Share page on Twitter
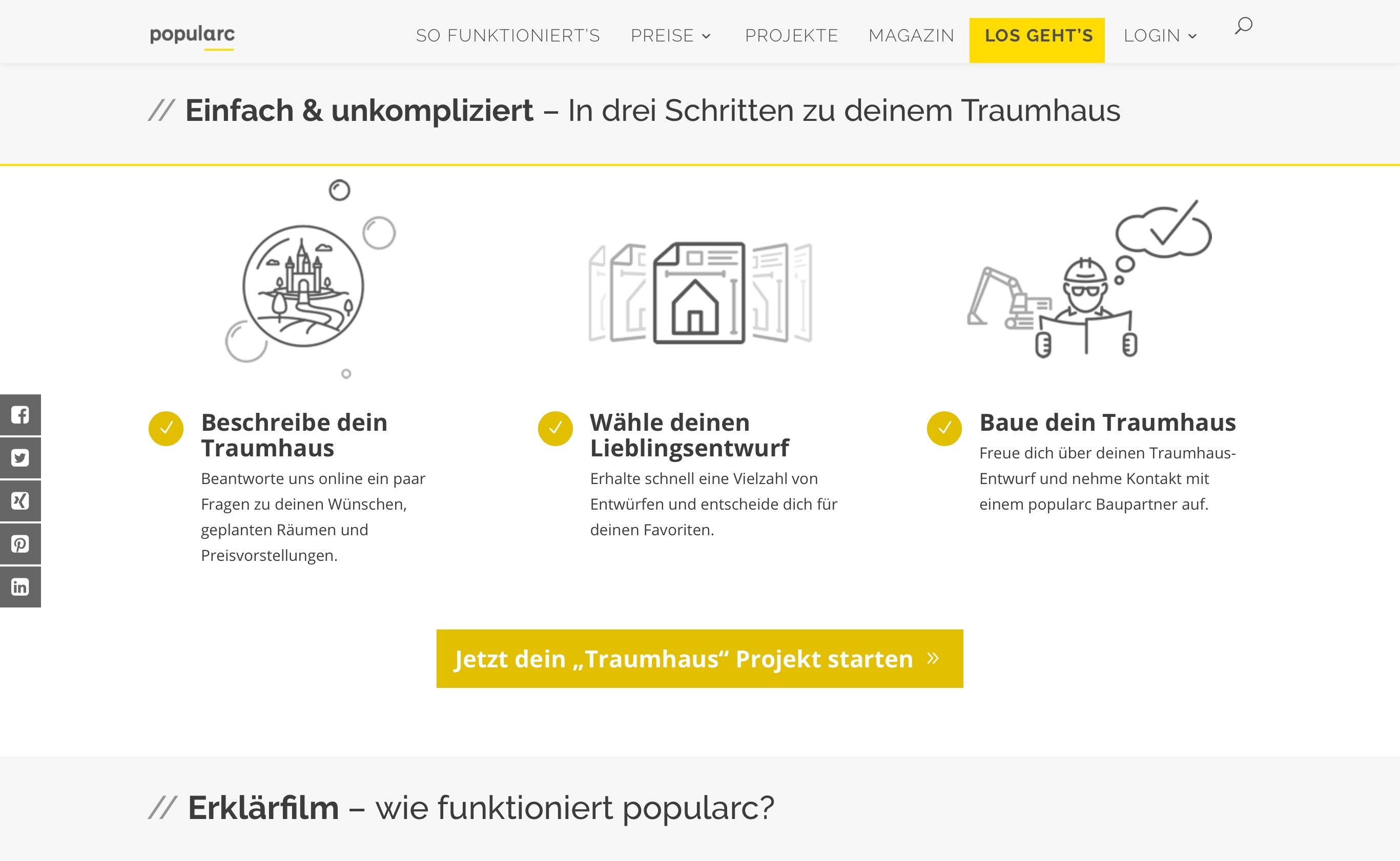Screen dimensions: 1400x861 20,458
